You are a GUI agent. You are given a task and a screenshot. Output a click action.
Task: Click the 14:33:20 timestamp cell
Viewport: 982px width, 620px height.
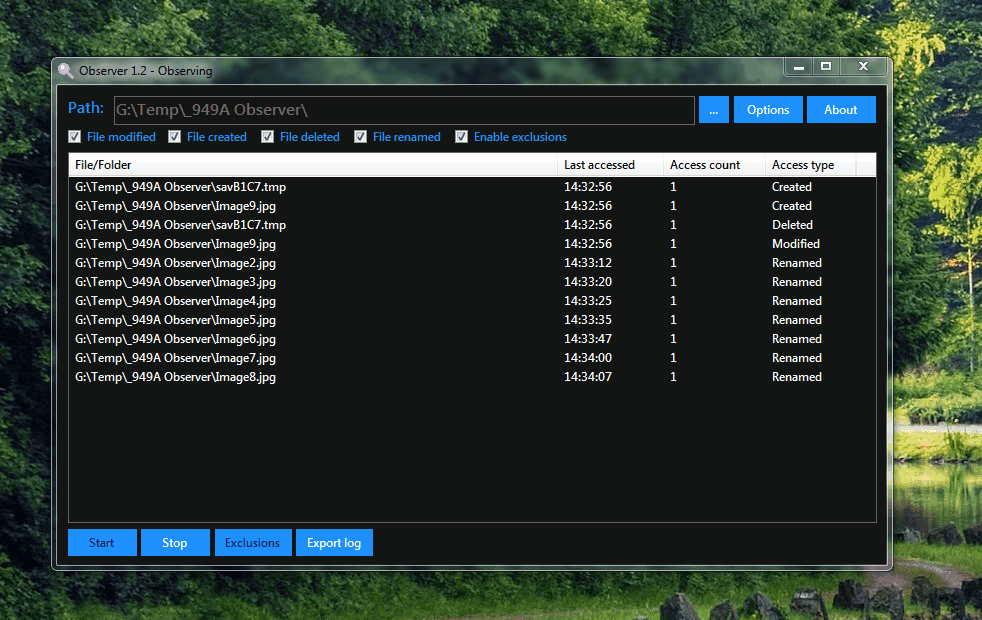pos(588,282)
